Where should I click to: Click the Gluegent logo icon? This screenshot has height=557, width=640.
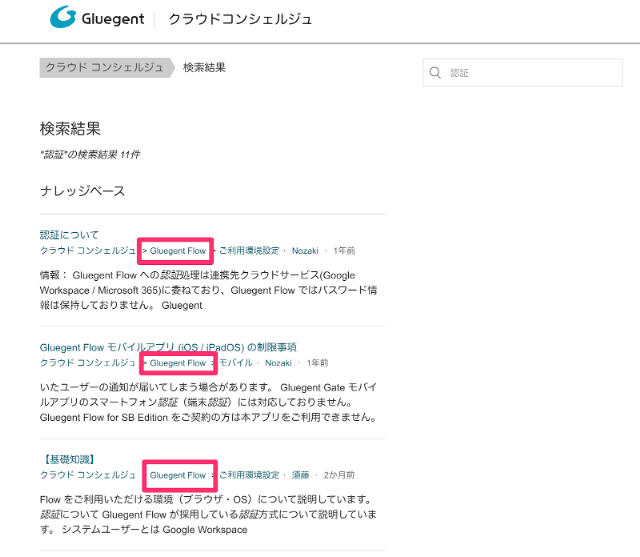(63, 17)
